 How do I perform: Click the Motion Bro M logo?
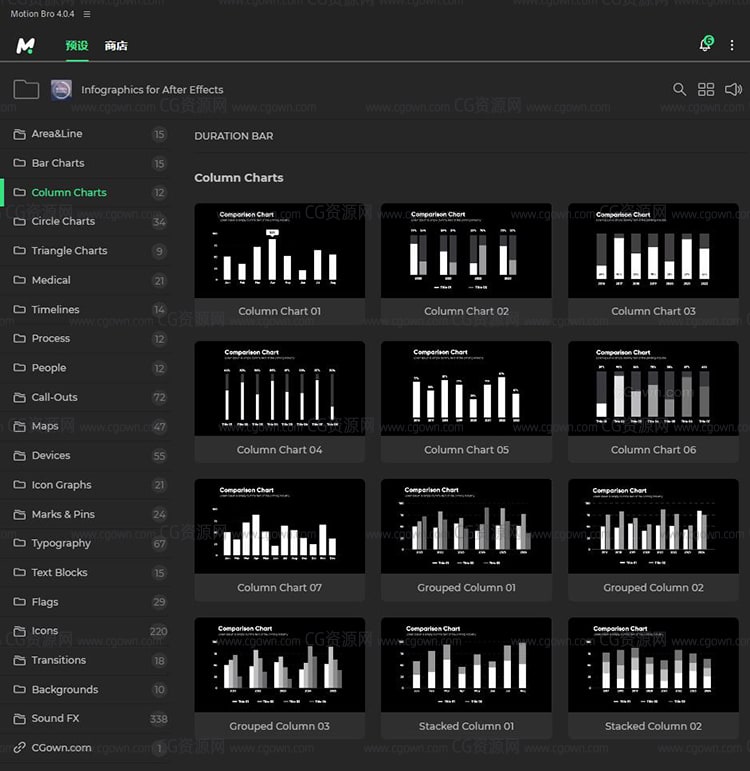[26, 46]
